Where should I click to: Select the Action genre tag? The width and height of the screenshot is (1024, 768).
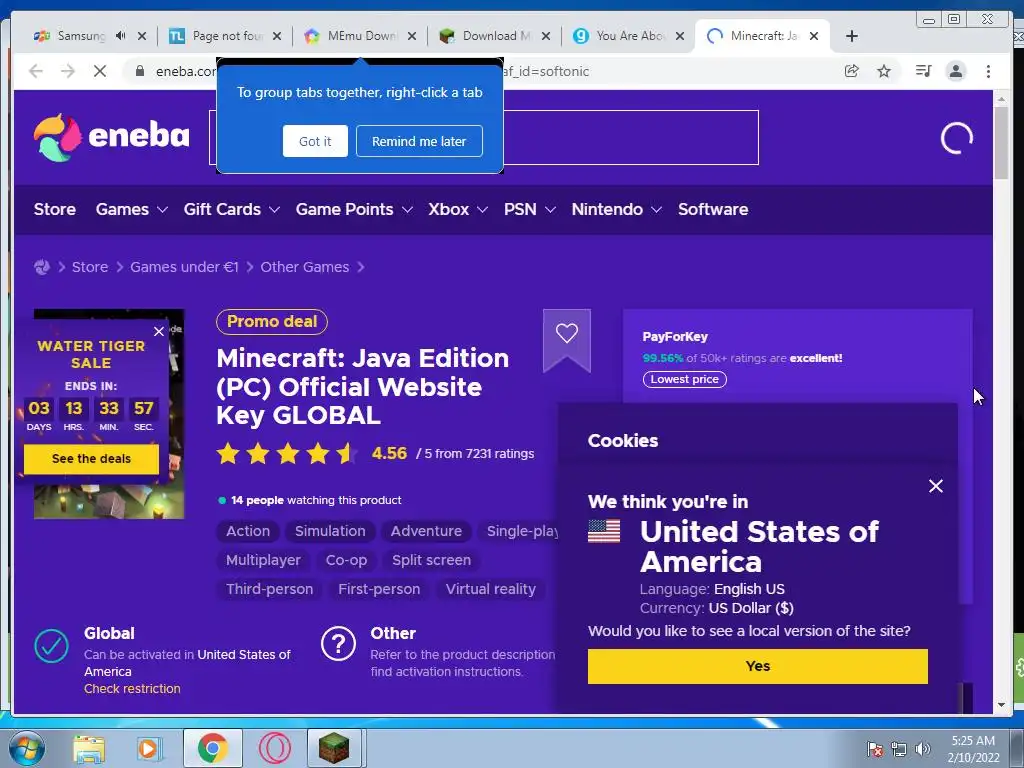248,531
